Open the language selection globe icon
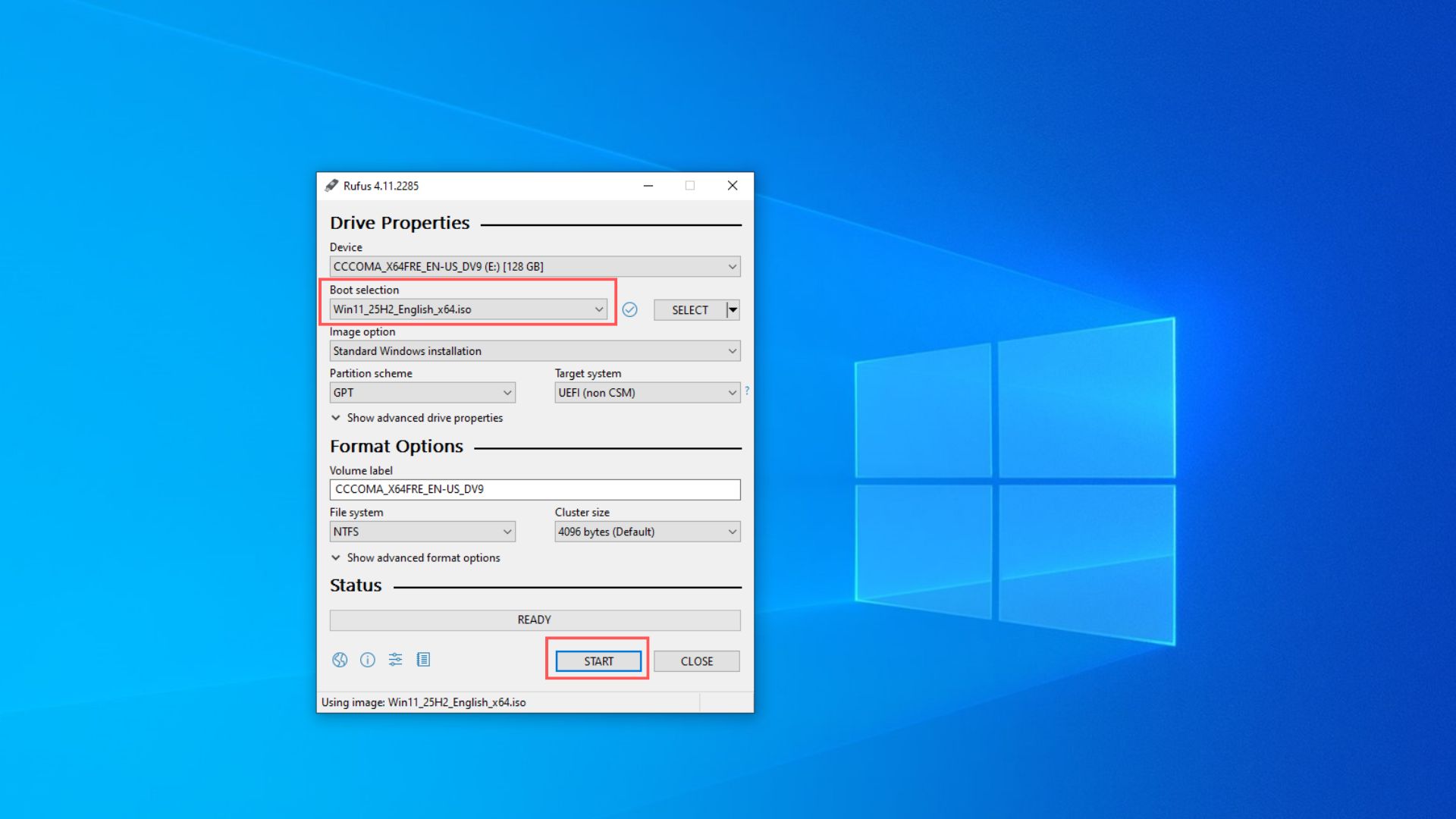This screenshot has height=819, width=1456. coord(339,660)
